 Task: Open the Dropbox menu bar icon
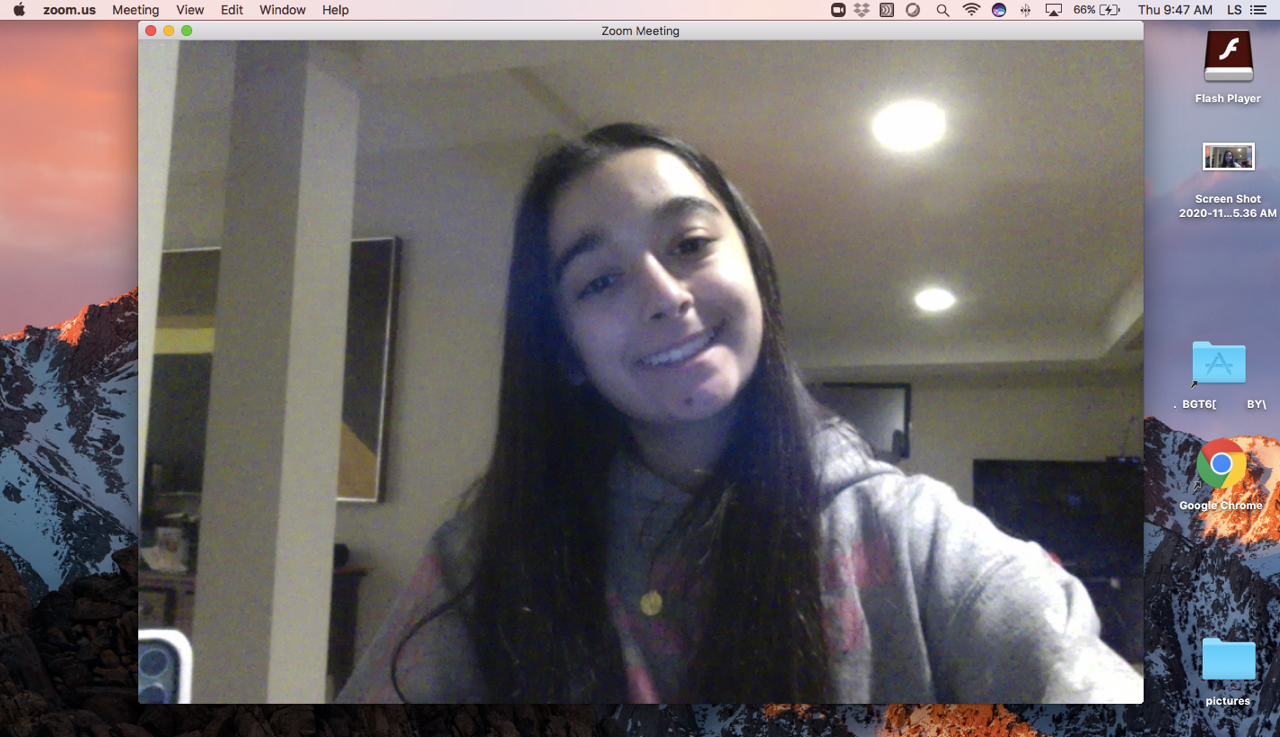[862, 10]
